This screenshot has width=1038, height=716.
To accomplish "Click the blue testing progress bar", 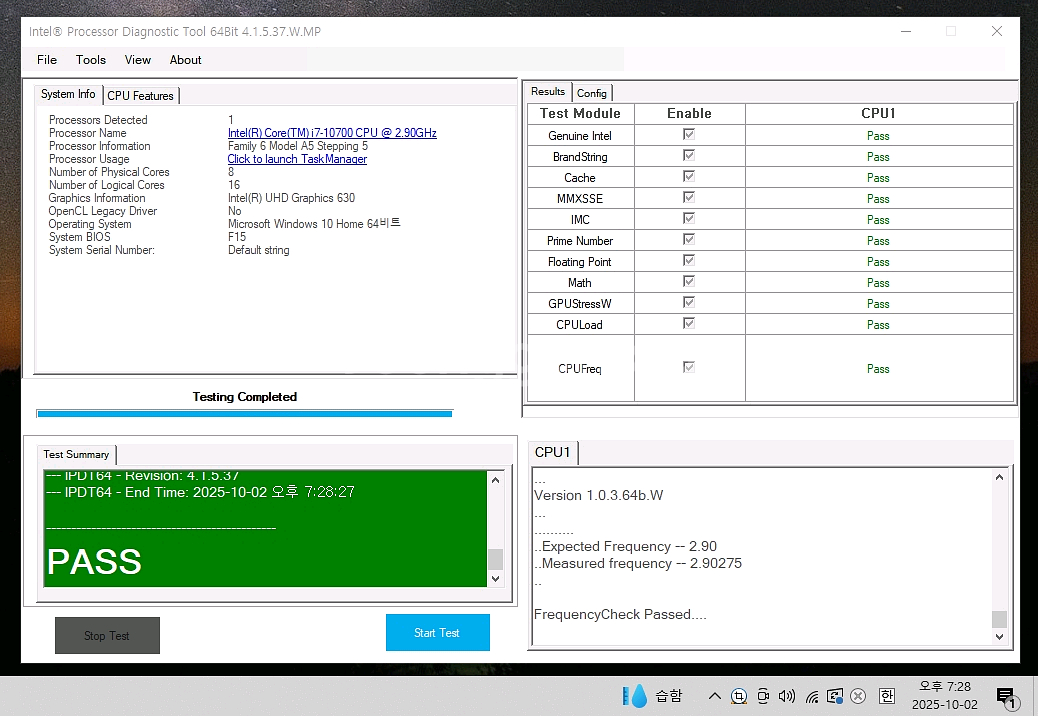I will 244,413.
